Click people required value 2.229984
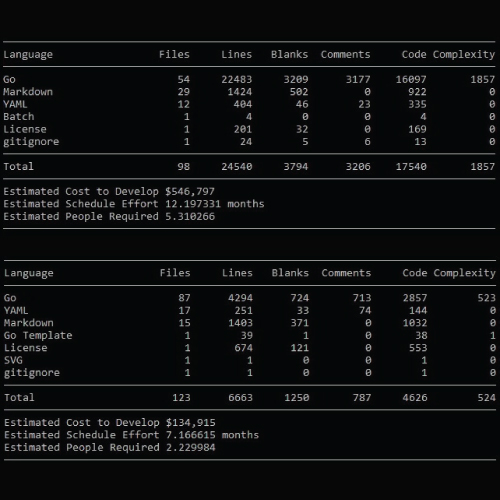 191,447
